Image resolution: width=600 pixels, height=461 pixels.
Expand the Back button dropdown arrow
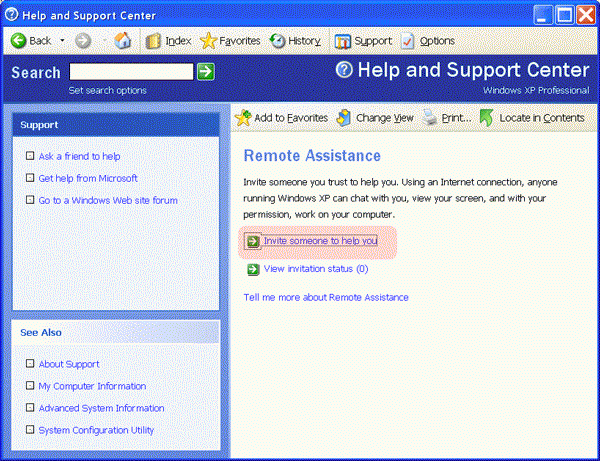[61, 41]
